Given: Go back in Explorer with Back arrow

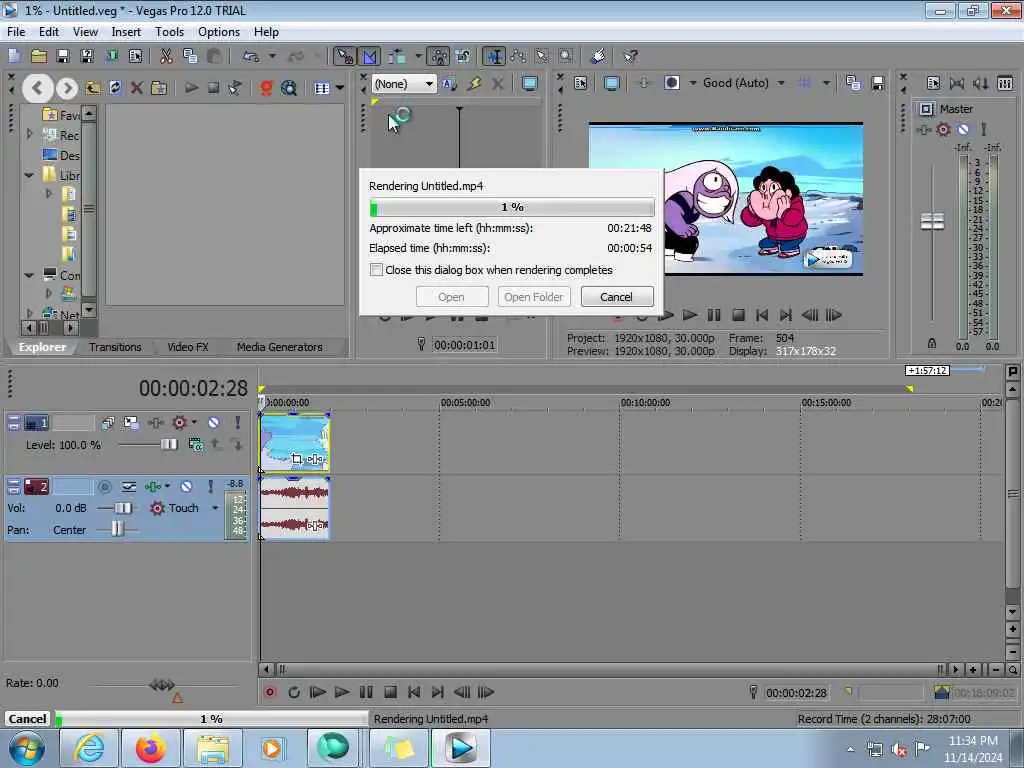Looking at the screenshot, I should [37, 88].
